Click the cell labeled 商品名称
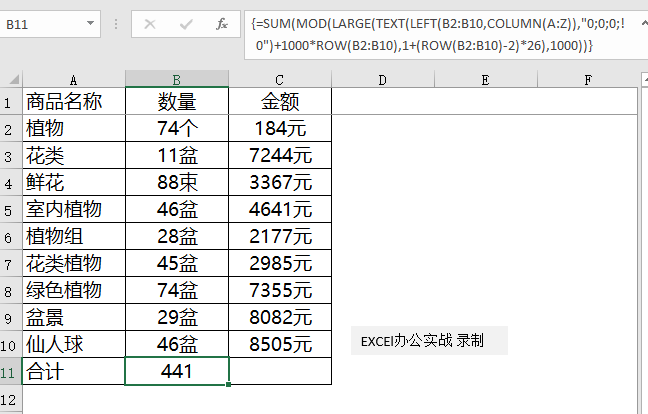 click(74, 101)
